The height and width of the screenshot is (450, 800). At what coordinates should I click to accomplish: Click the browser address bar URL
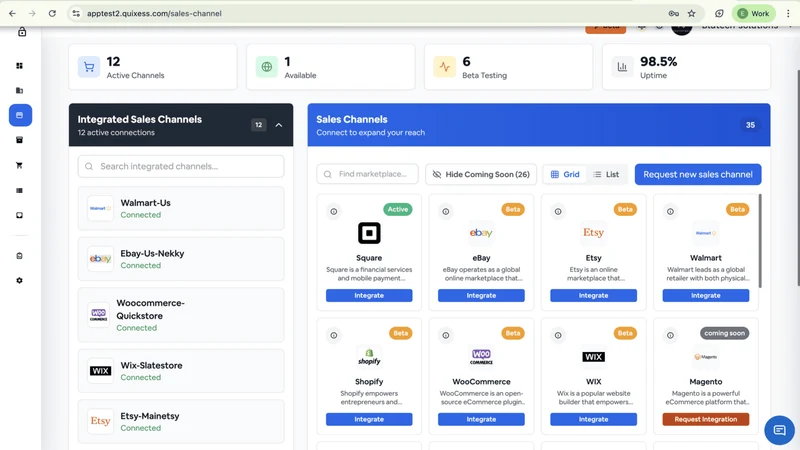(154, 14)
